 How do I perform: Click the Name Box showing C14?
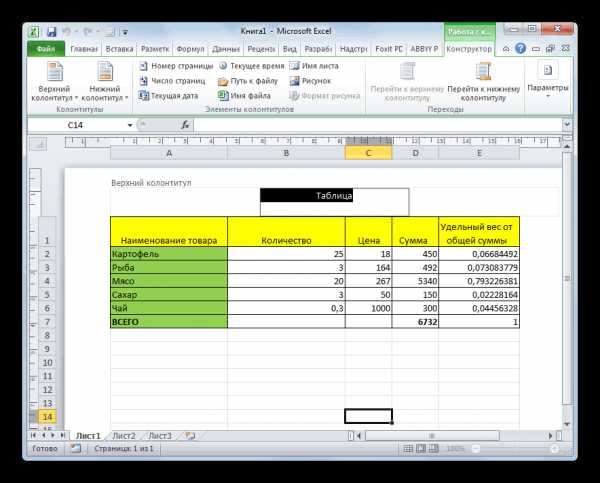[77, 125]
